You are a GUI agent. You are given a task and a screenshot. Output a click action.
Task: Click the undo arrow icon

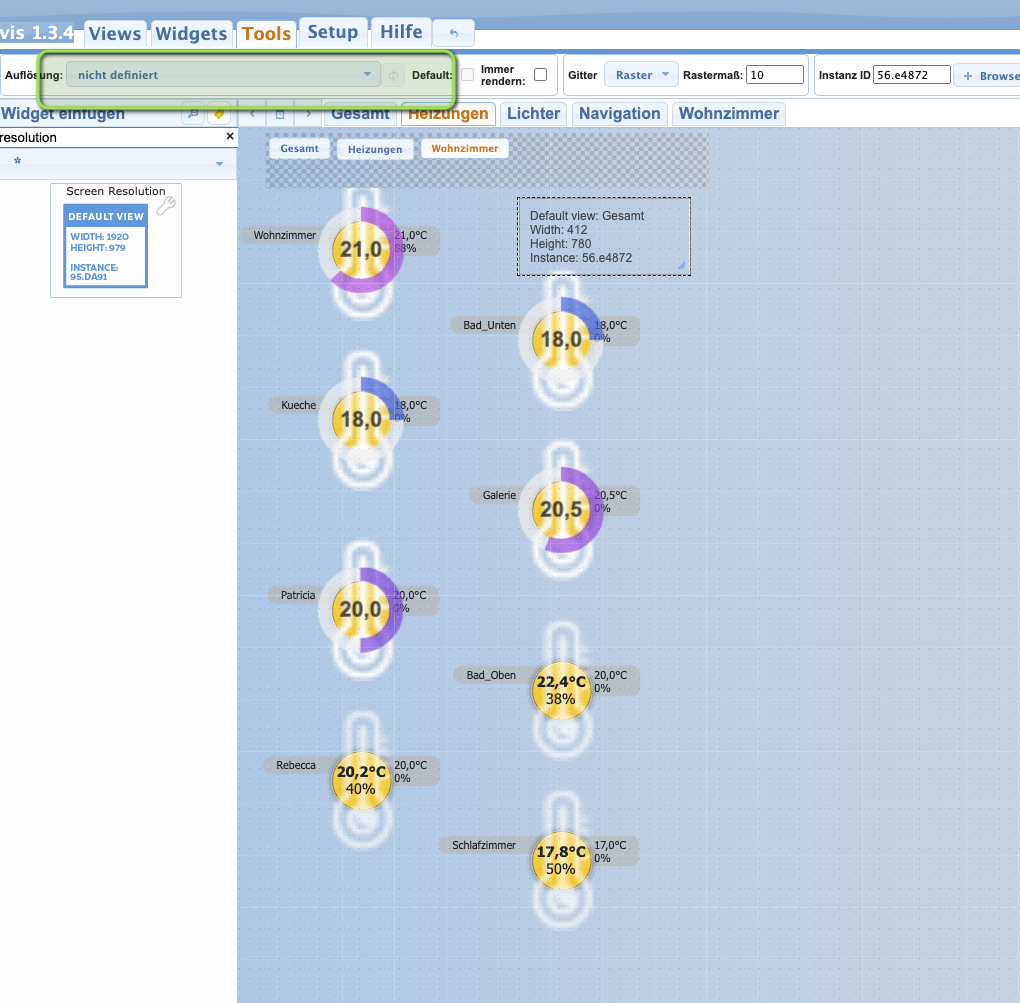pos(453,33)
